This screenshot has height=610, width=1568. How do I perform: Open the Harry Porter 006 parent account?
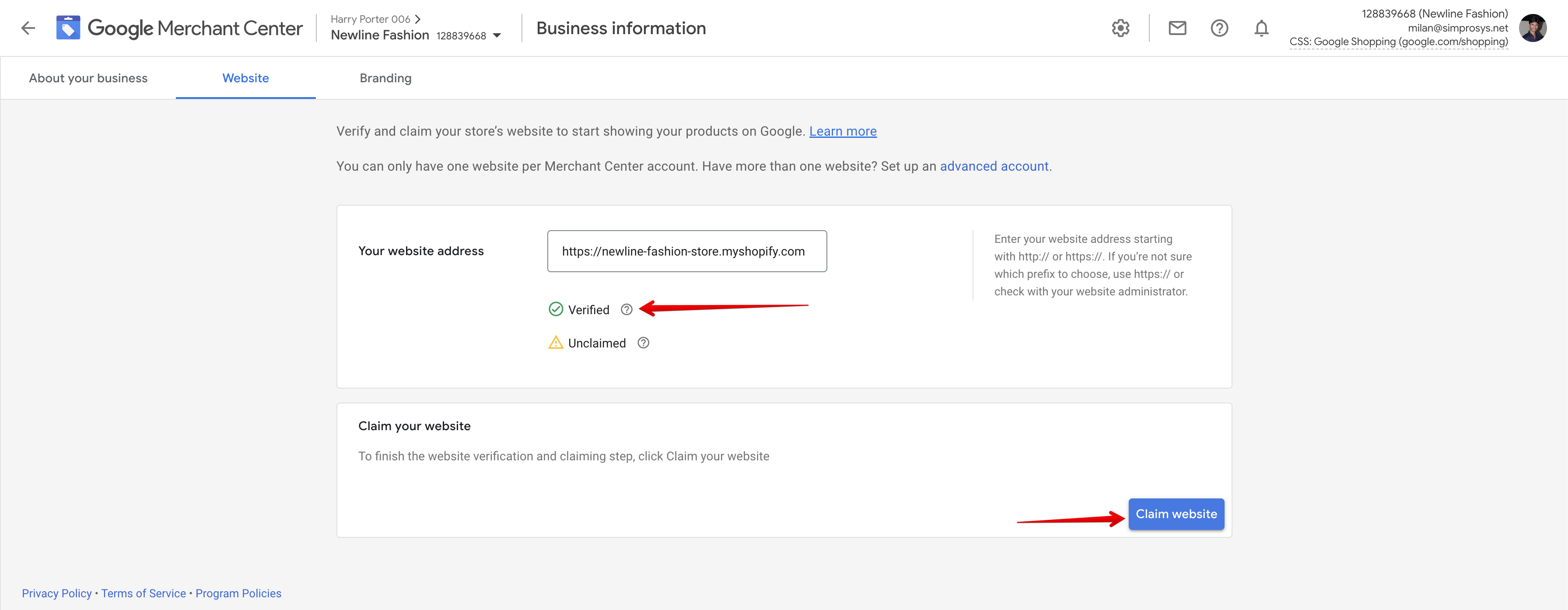375,19
